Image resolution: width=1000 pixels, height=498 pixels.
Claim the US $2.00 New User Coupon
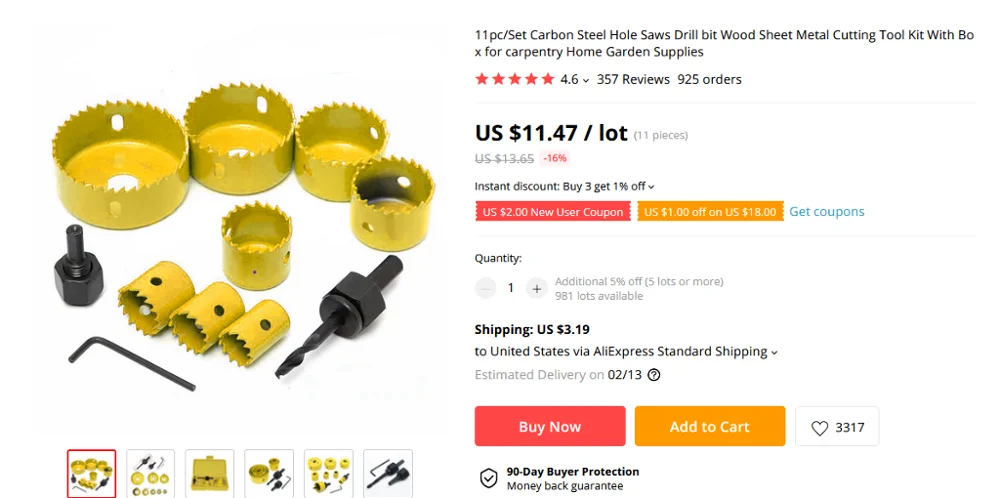tap(553, 212)
